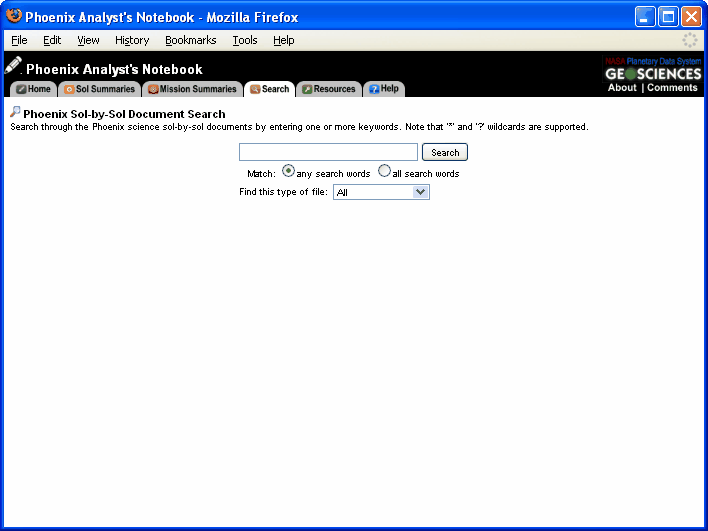Screen dimensions: 708x531
Task: Open the About link
Action: pyautogui.click(x=622, y=88)
